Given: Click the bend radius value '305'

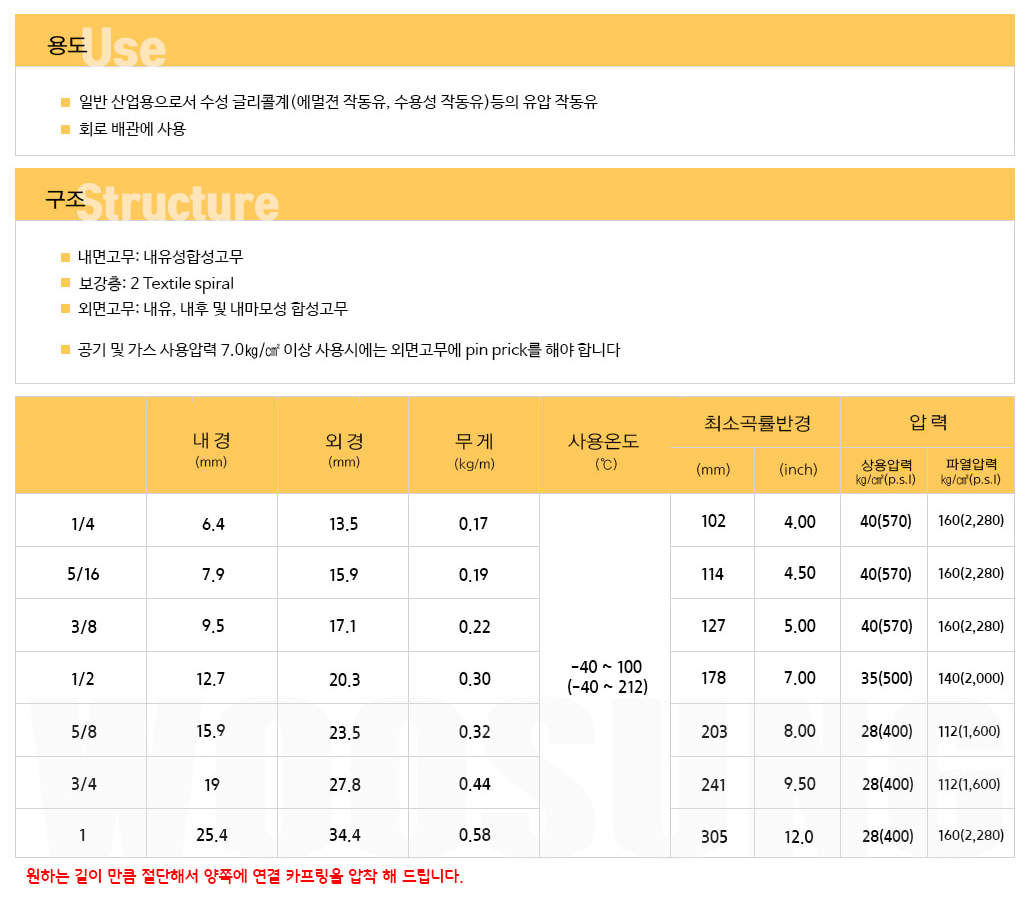Looking at the screenshot, I should (714, 837).
